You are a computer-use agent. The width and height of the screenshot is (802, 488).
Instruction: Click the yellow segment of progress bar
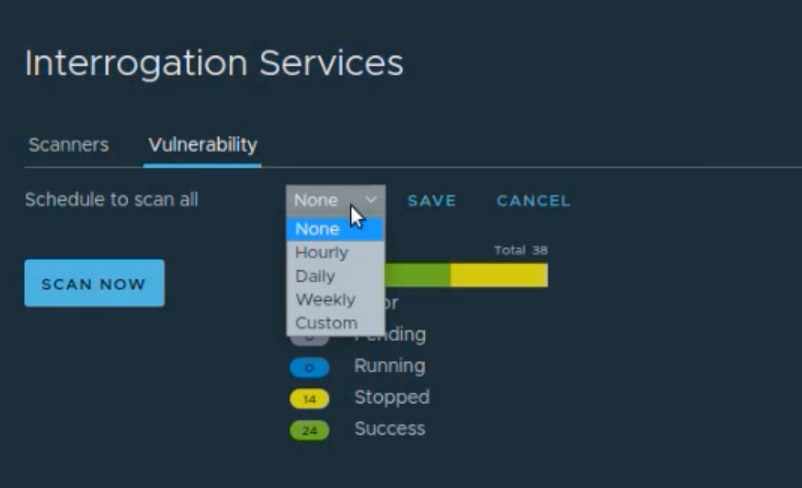499,275
